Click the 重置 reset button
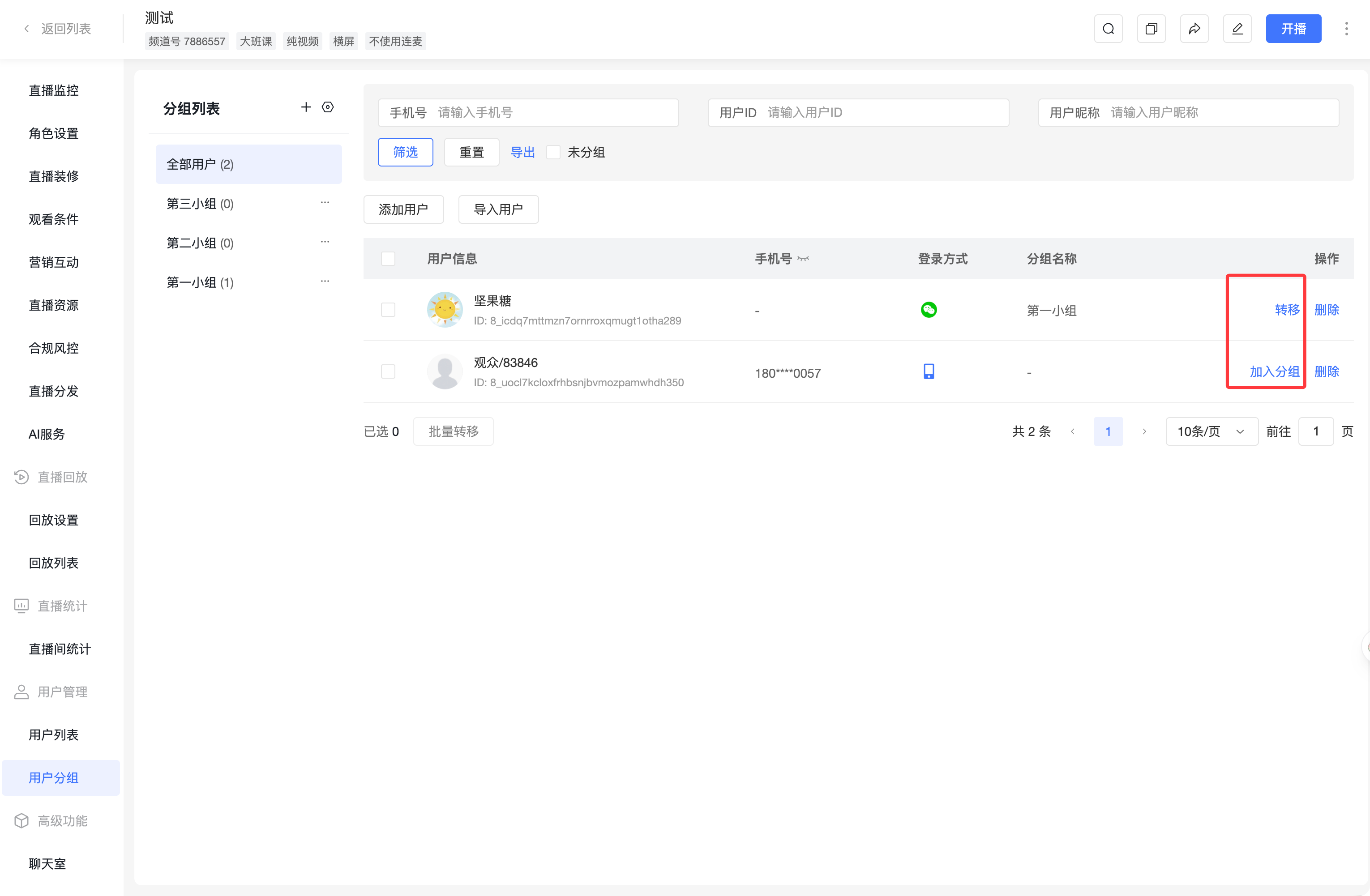This screenshot has height=896, width=1370. coord(471,152)
